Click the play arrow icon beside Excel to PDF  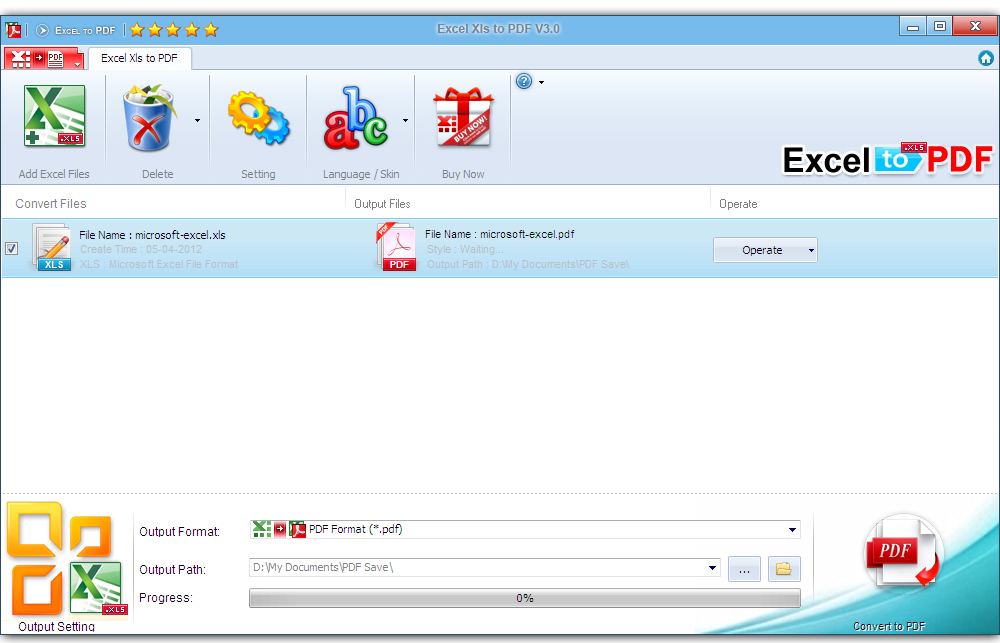(x=42, y=30)
